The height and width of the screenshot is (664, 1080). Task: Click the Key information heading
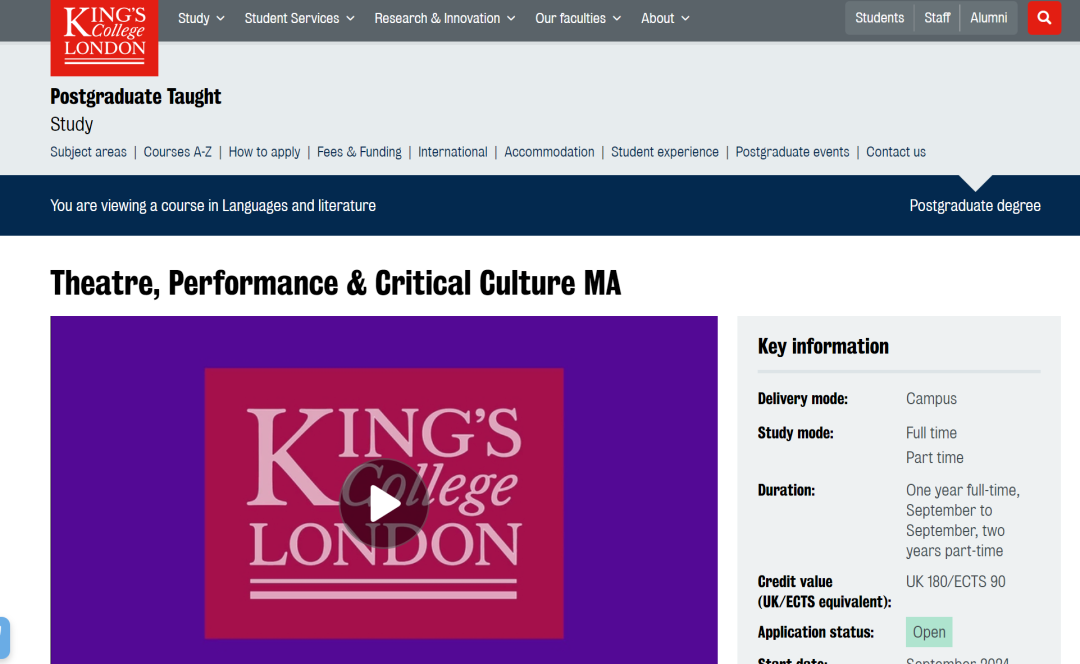(823, 346)
